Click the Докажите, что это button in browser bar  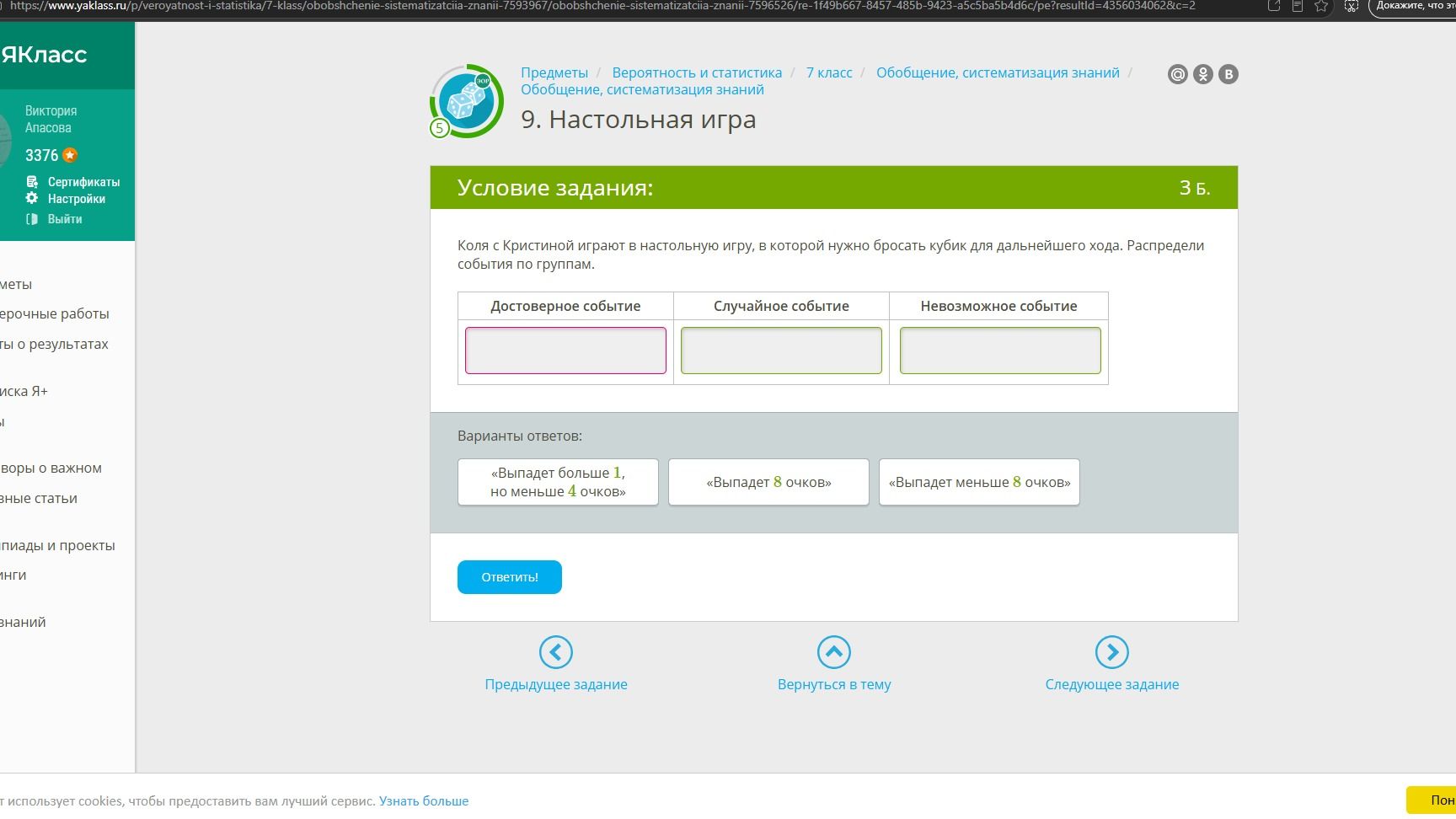point(1413,7)
